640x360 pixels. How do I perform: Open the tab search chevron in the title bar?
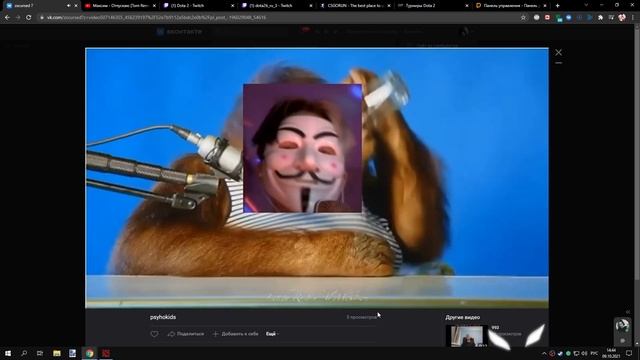(x=586, y=5)
